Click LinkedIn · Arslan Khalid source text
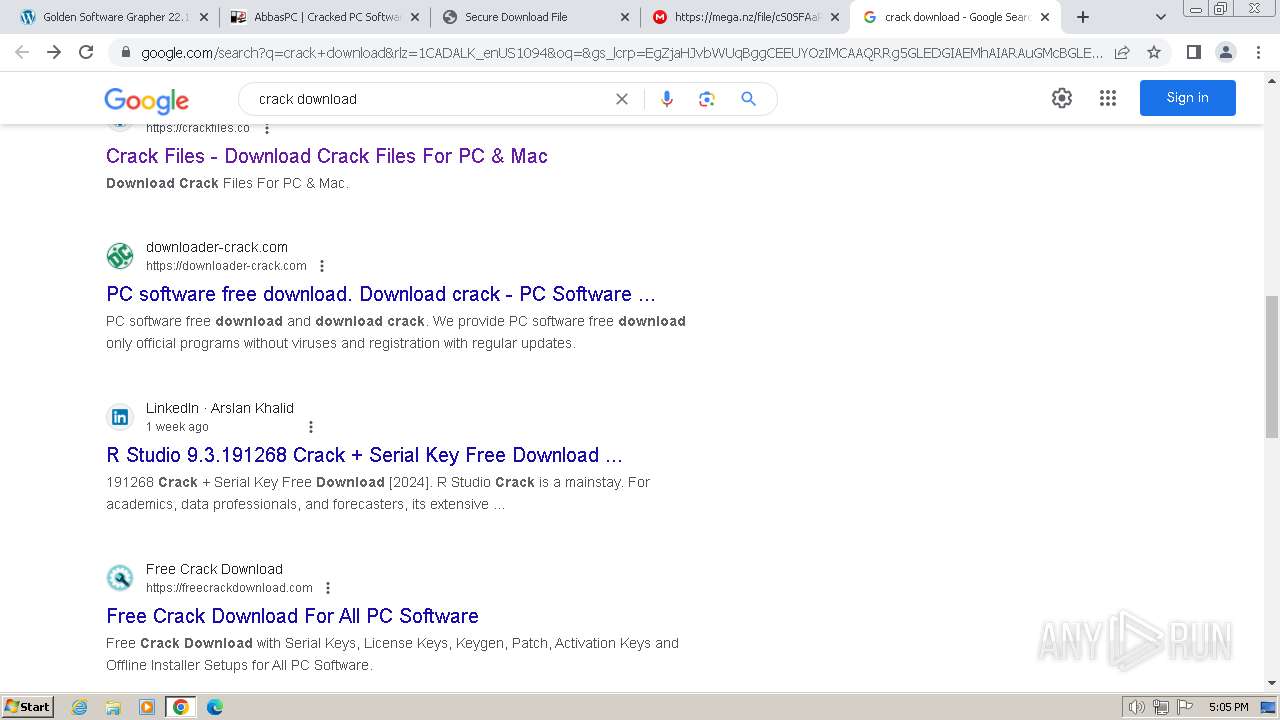Screen dimensions: 1280x720 point(220,408)
